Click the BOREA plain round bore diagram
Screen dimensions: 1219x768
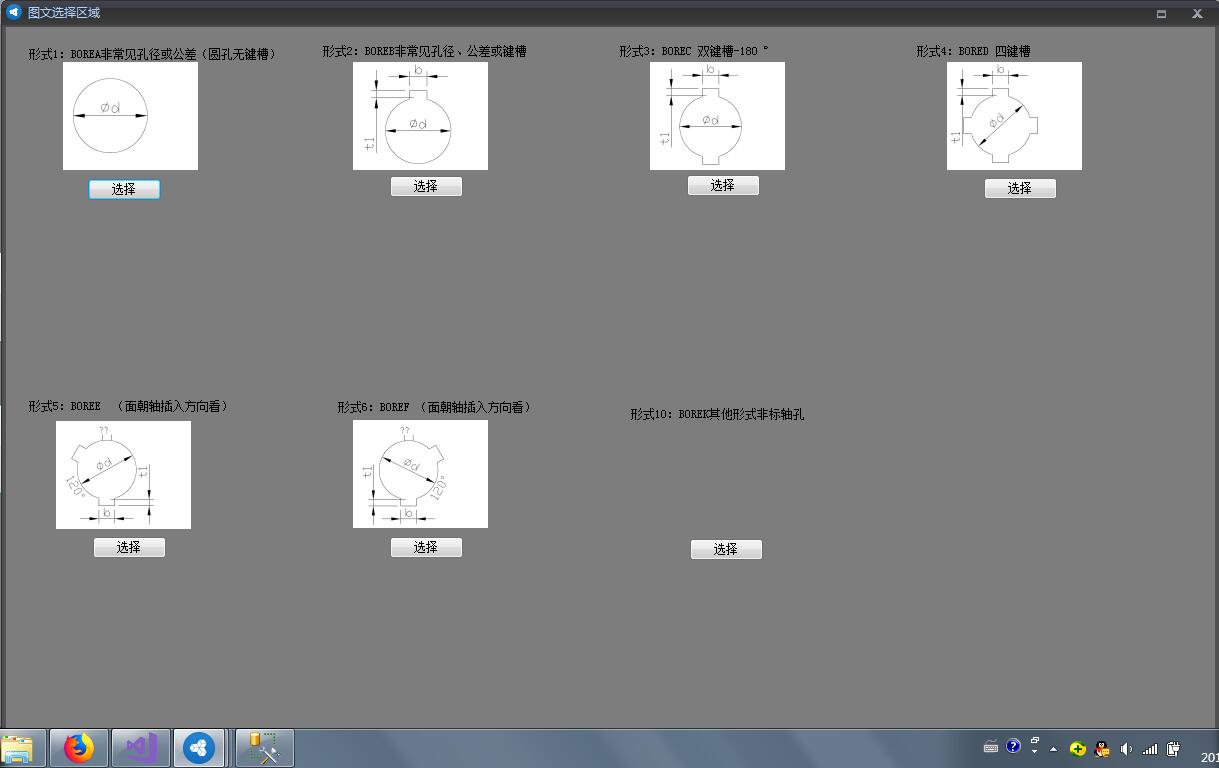click(x=130, y=116)
